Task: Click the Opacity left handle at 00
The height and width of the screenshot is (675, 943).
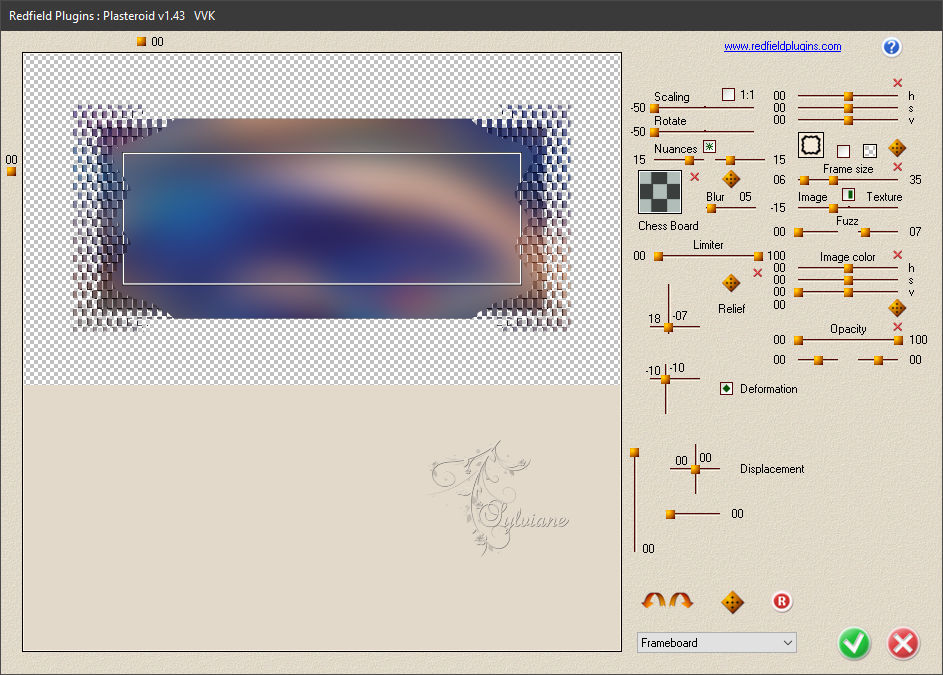Action: (799, 341)
